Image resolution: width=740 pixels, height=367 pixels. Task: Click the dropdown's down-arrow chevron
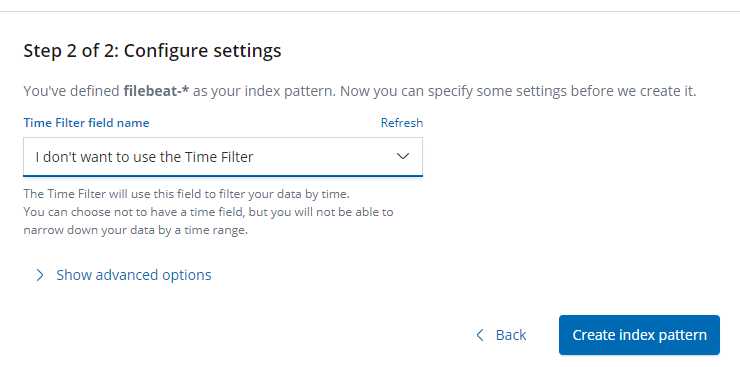pyautogui.click(x=403, y=156)
